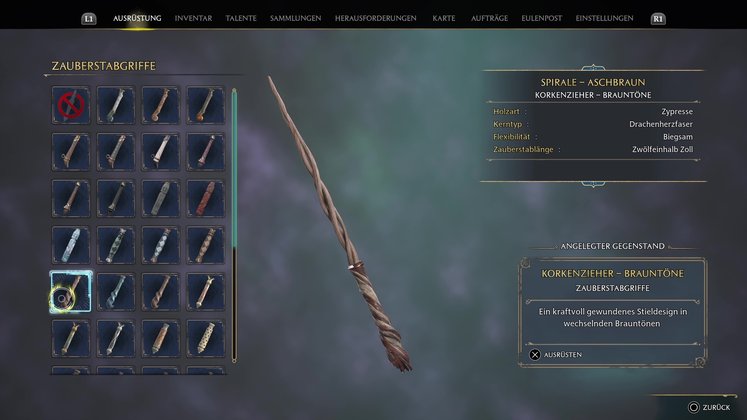747x420 pixels.
Task: Choose the dark red handle in third row
Action: (x=205, y=199)
